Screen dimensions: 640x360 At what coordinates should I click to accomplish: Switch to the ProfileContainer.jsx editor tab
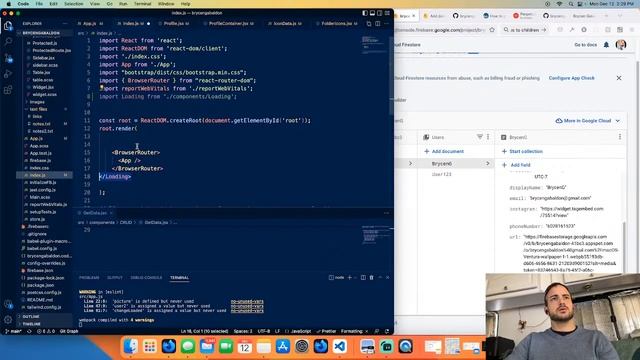point(230,24)
